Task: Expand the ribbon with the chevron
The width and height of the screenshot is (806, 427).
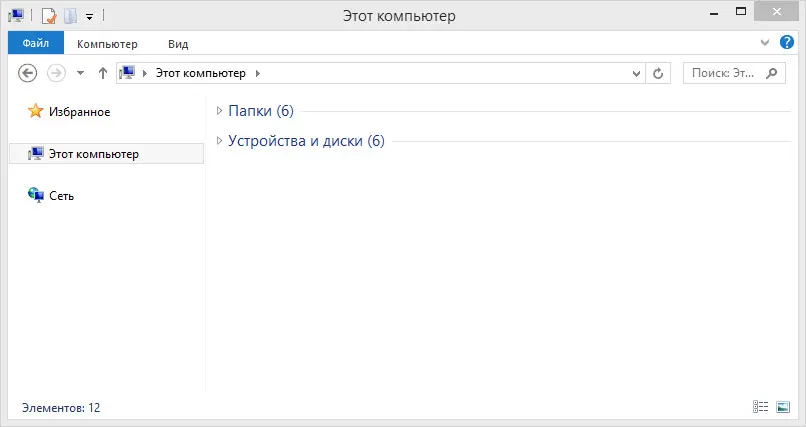Action: pyautogui.click(x=765, y=43)
